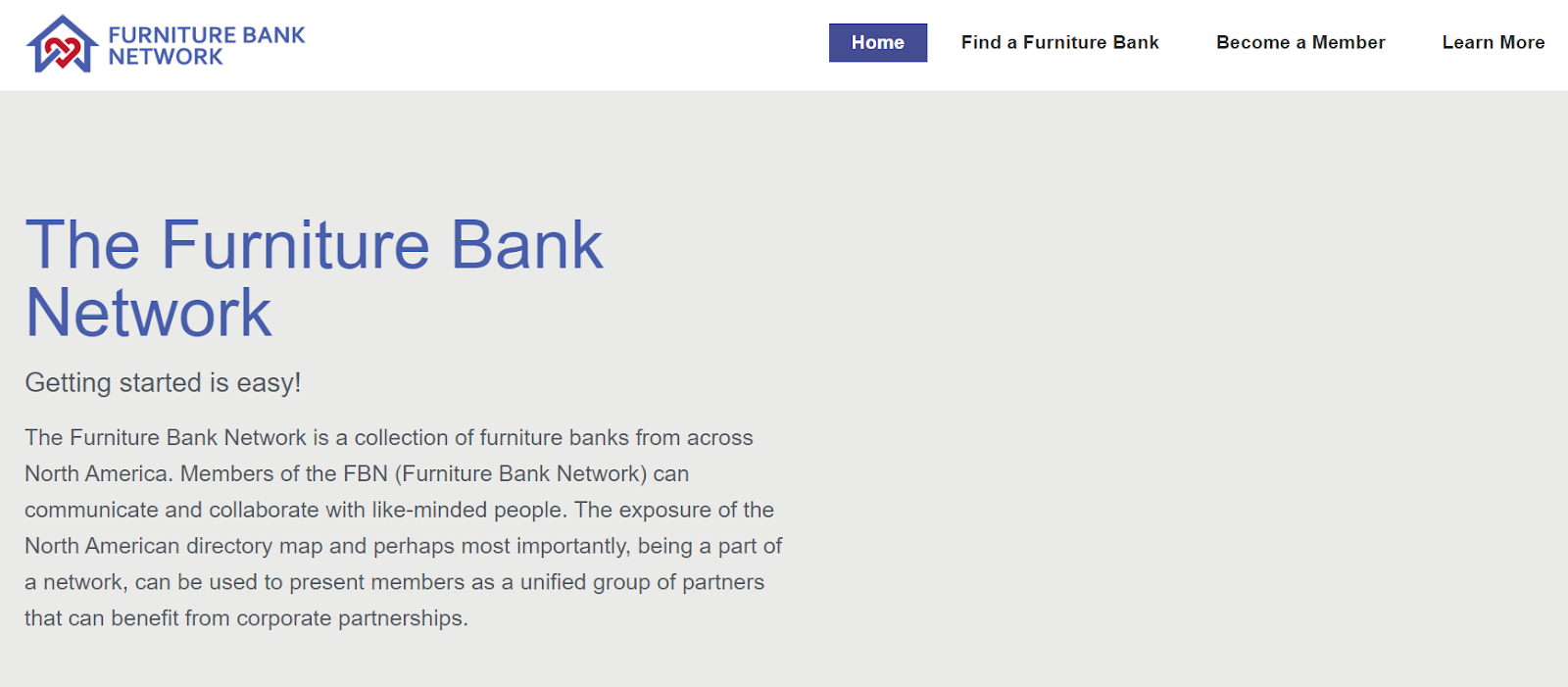
Task: Click the word NETWORK in the logo
Action: coord(166,57)
